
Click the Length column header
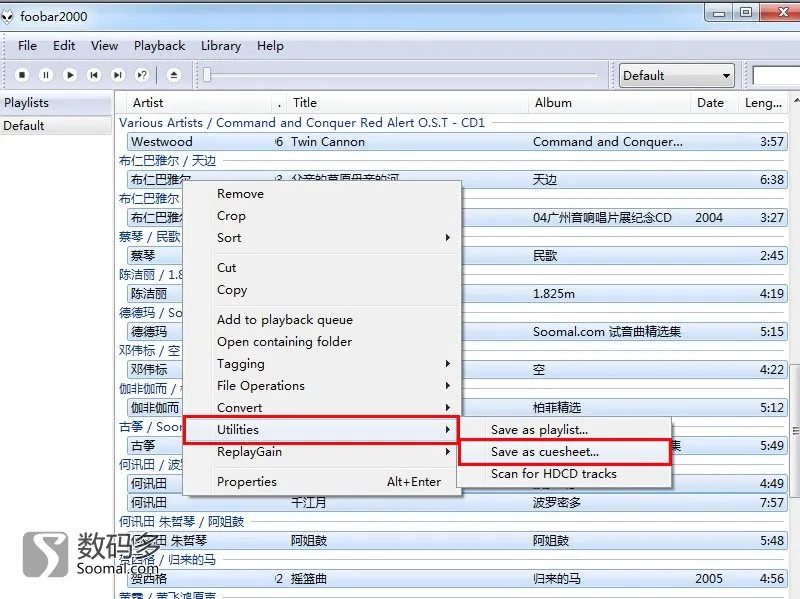(x=763, y=103)
